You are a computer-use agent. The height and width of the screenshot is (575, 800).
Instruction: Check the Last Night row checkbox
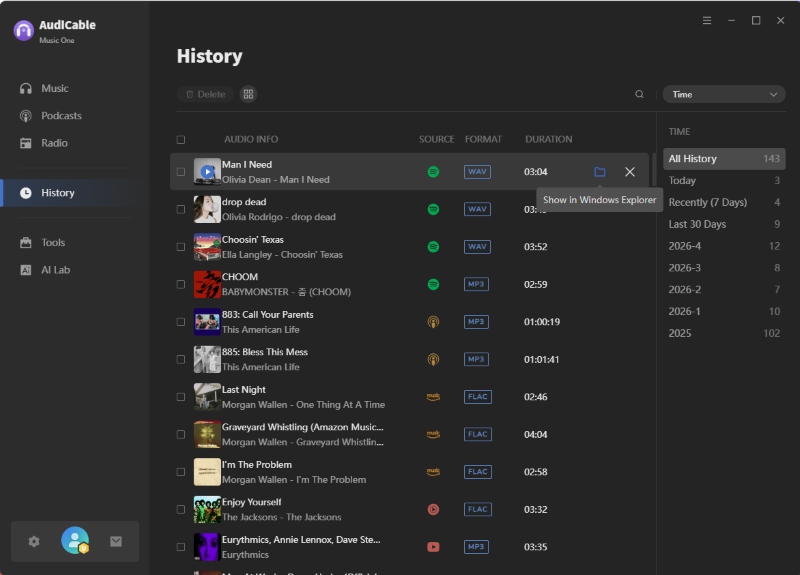point(181,397)
